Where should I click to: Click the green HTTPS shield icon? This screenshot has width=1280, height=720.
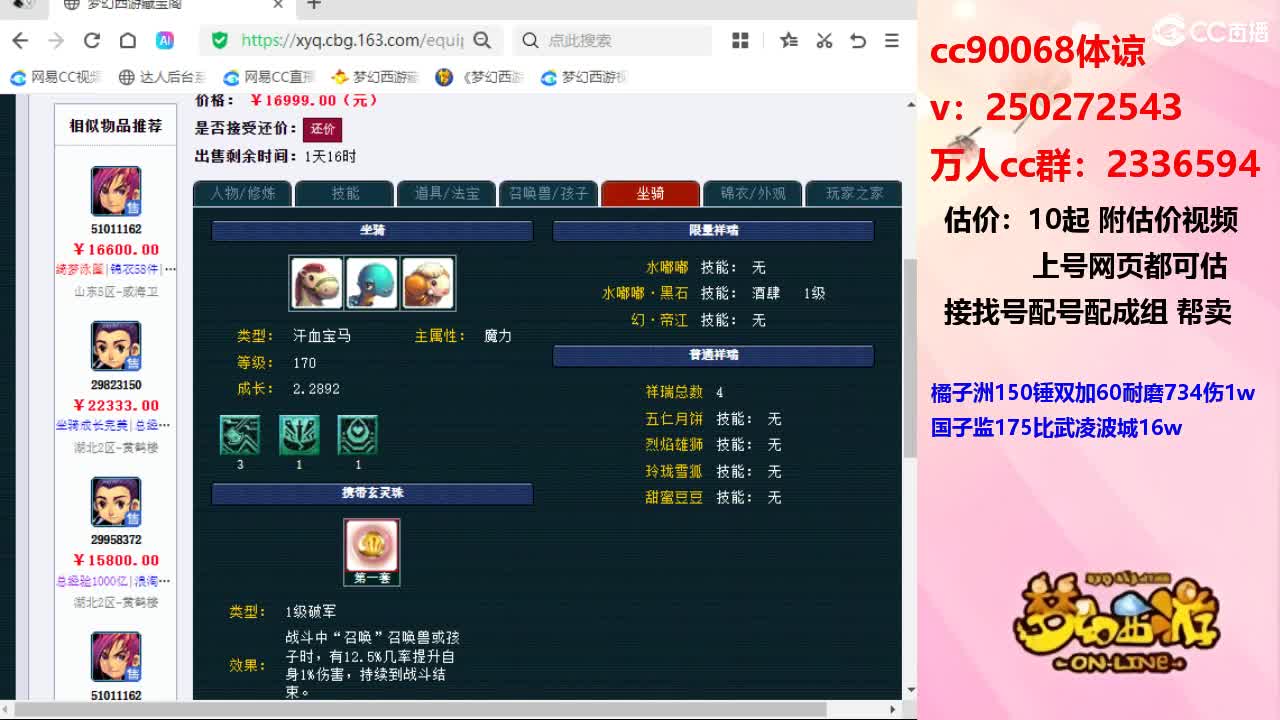point(218,41)
